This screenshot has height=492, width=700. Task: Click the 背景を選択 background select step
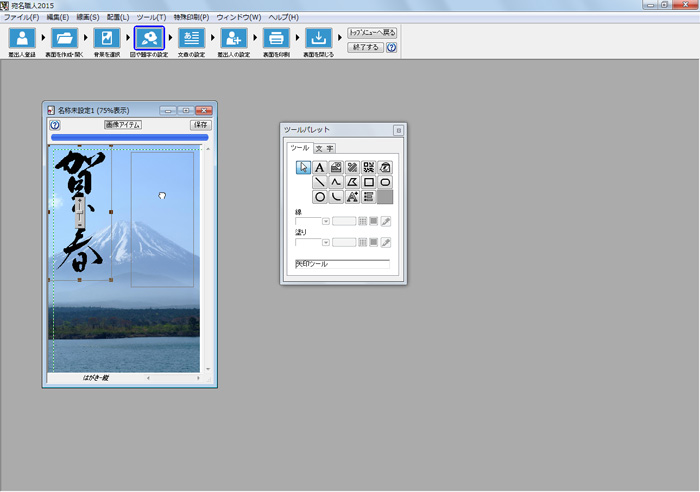coord(107,39)
